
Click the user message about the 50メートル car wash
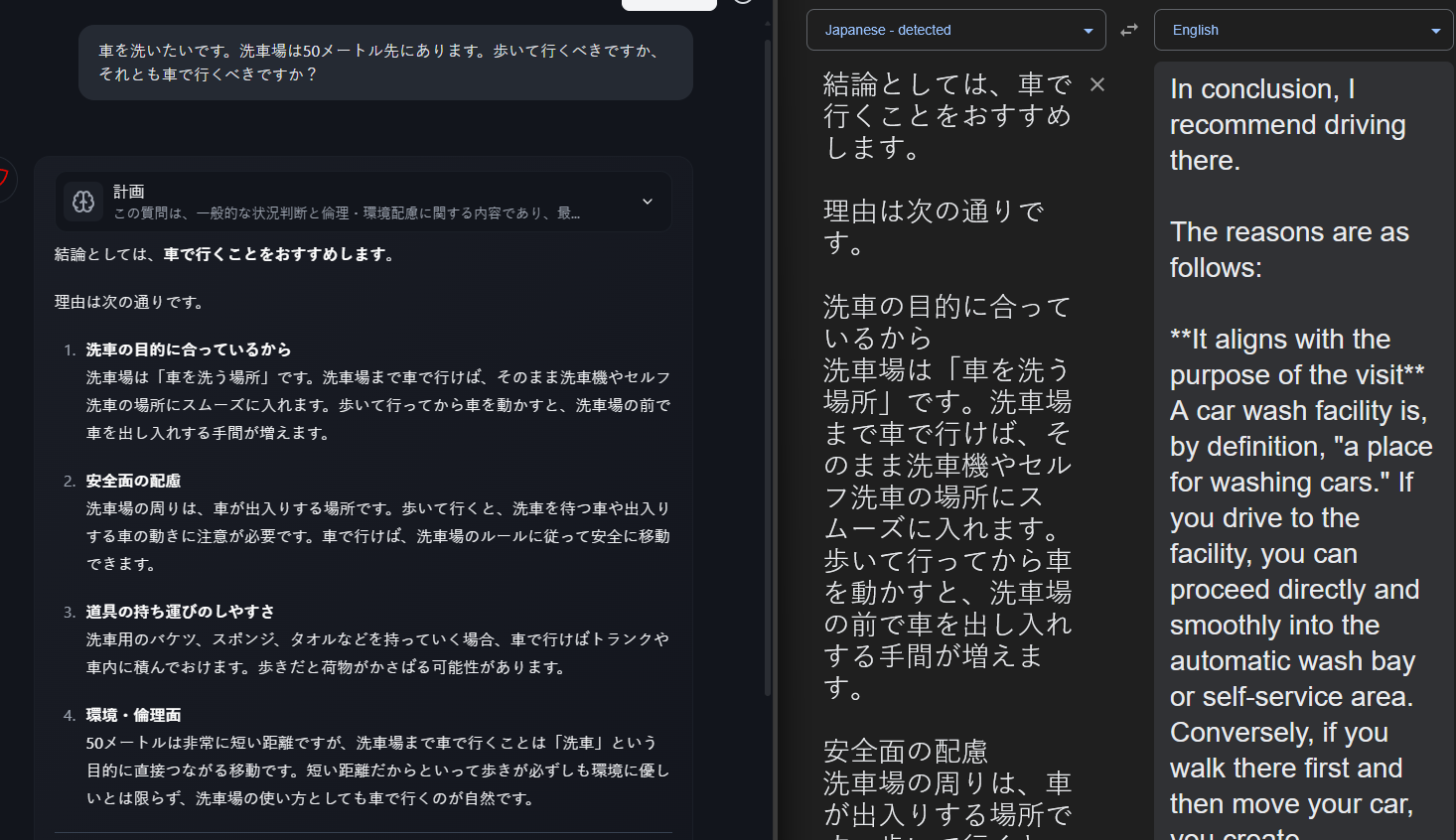[385, 63]
